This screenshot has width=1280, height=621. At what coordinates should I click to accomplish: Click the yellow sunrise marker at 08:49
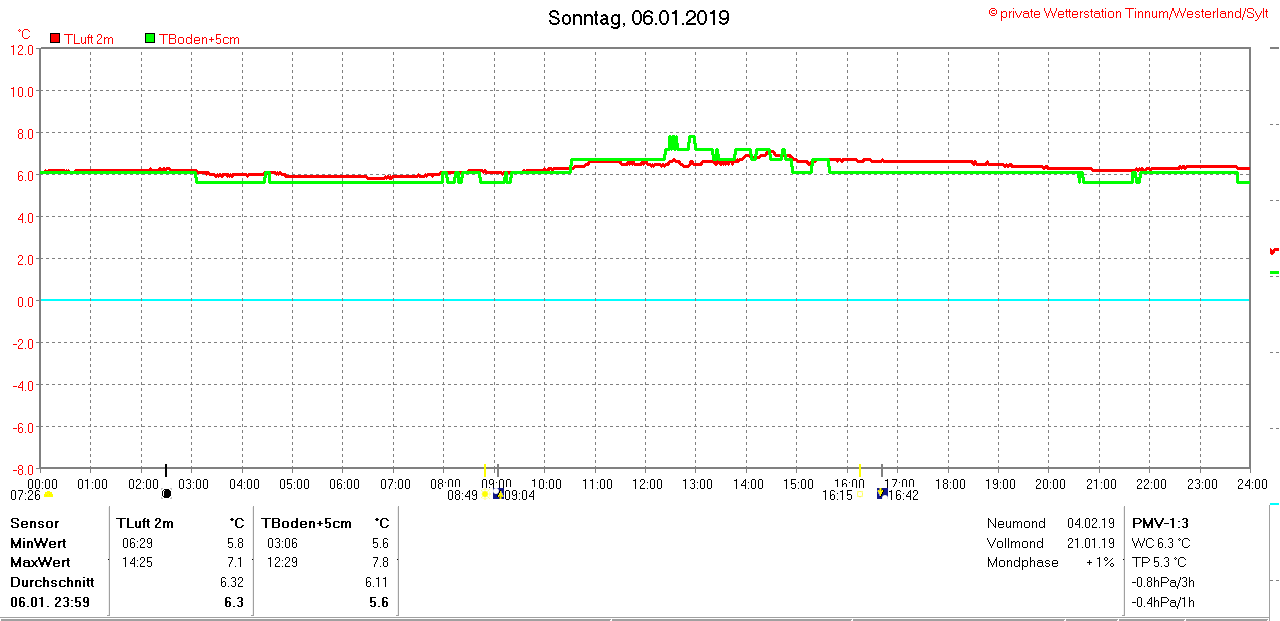[x=485, y=494]
